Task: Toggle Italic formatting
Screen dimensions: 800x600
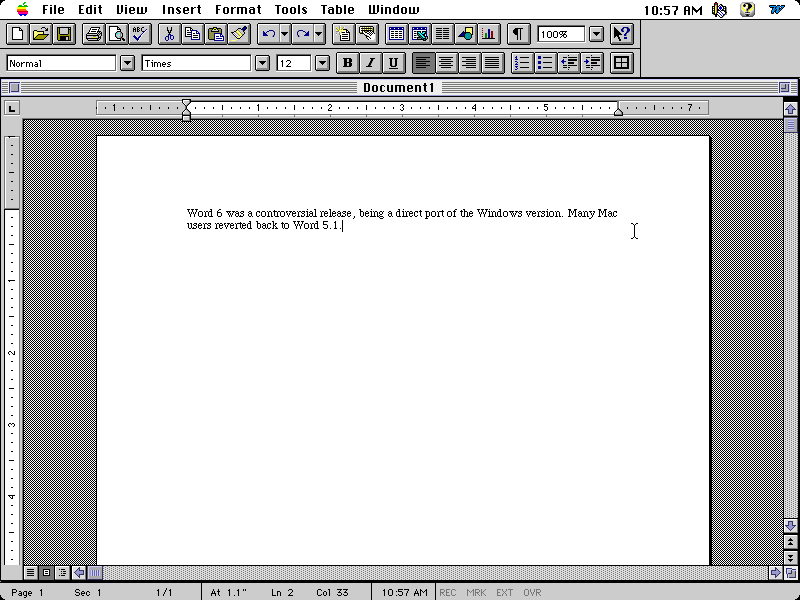Action: tap(370, 63)
